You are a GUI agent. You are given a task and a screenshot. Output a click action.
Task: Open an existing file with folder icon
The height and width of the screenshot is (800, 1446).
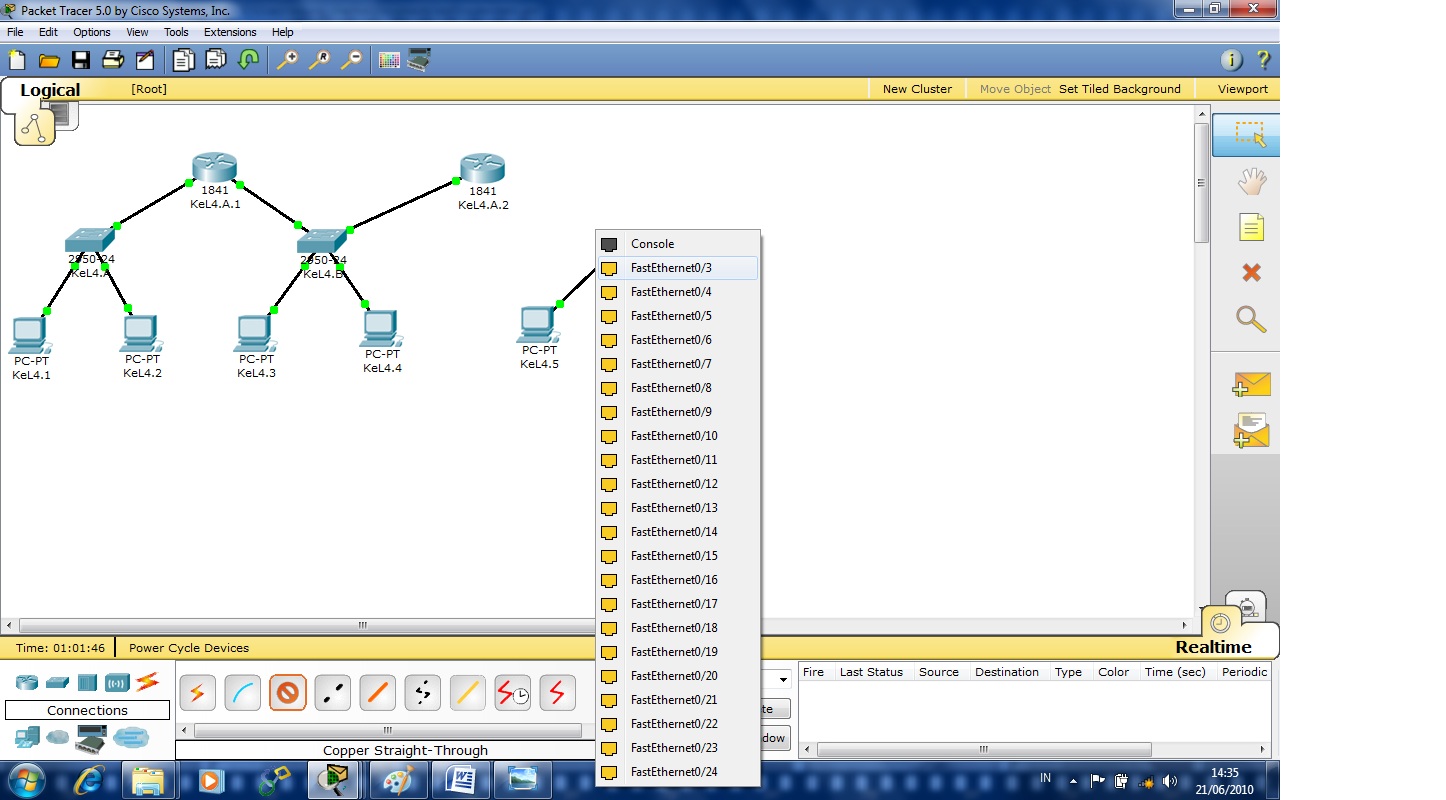[x=49, y=60]
